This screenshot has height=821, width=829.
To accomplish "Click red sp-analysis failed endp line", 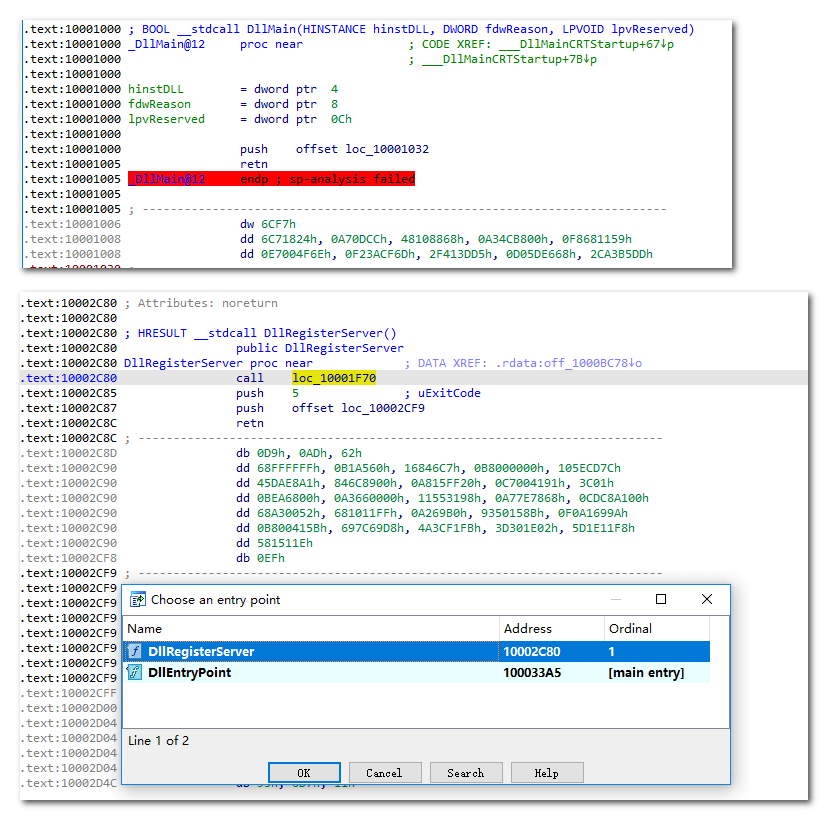I will tap(271, 179).
